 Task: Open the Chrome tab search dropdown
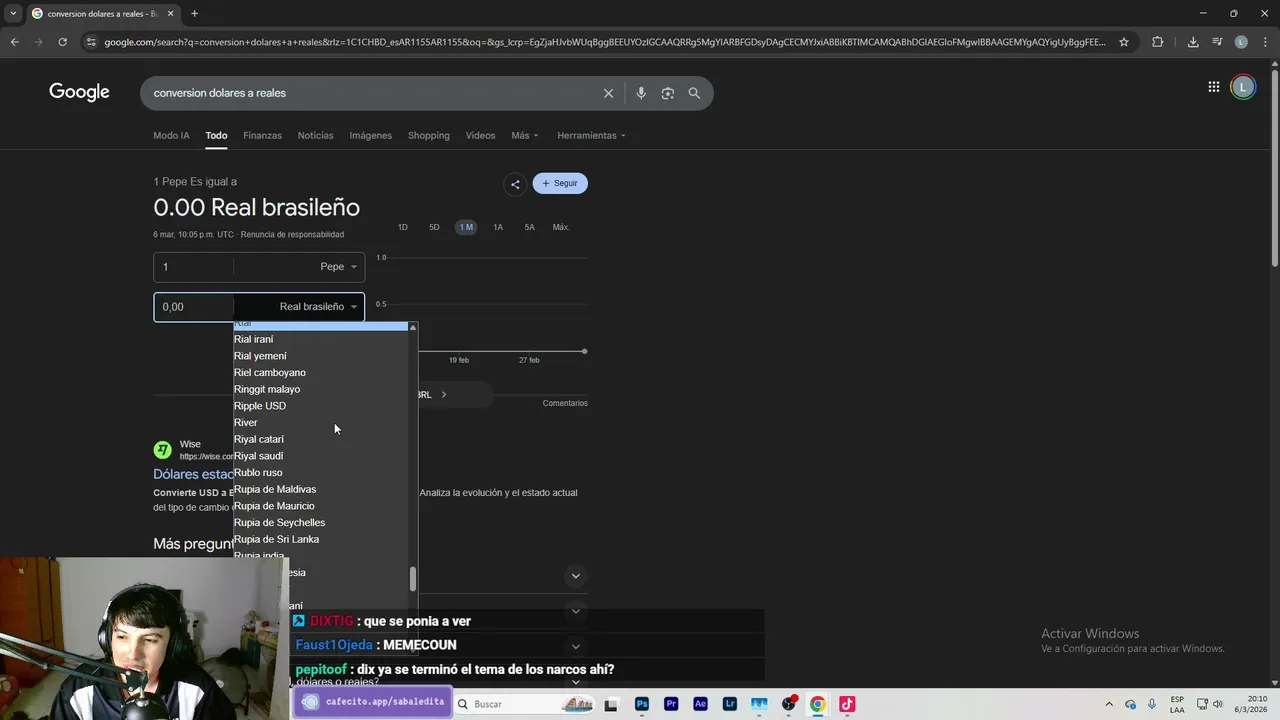click(x=13, y=14)
